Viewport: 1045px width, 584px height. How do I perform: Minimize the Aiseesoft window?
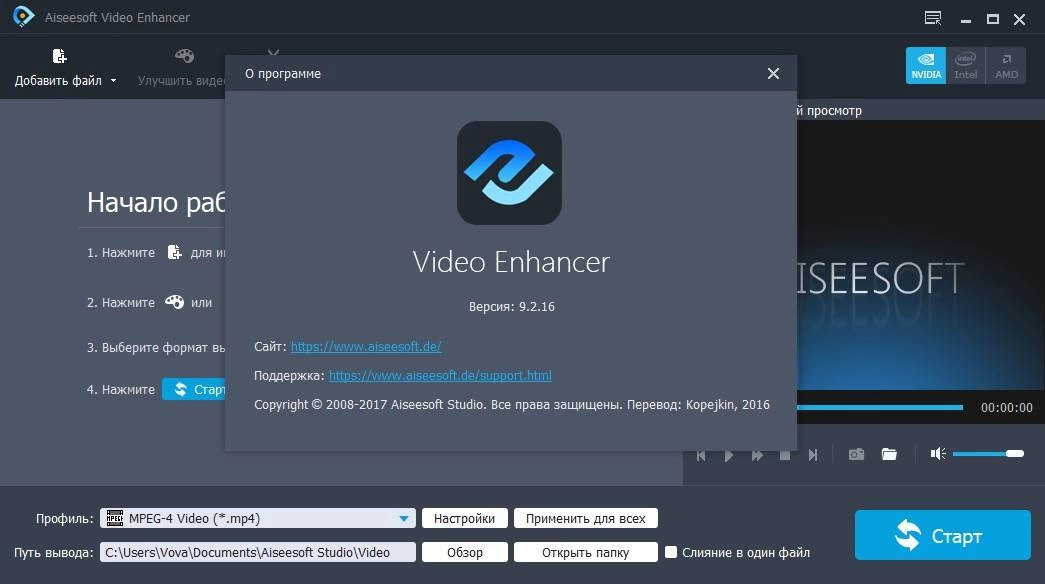coord(966,19)
